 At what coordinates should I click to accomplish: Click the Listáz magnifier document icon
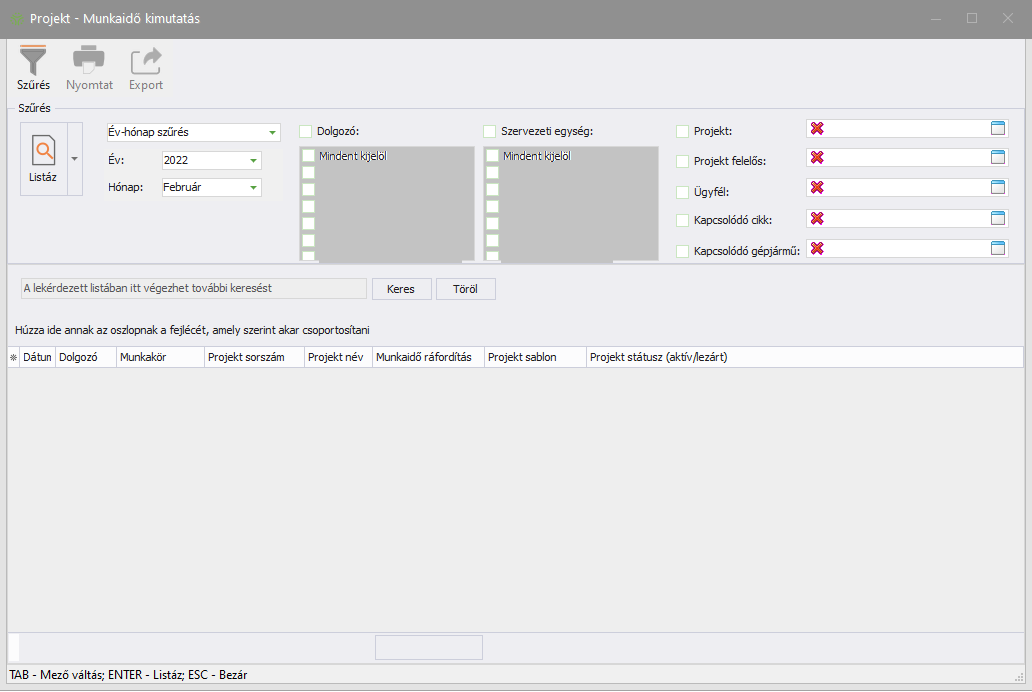pos(43,151)
